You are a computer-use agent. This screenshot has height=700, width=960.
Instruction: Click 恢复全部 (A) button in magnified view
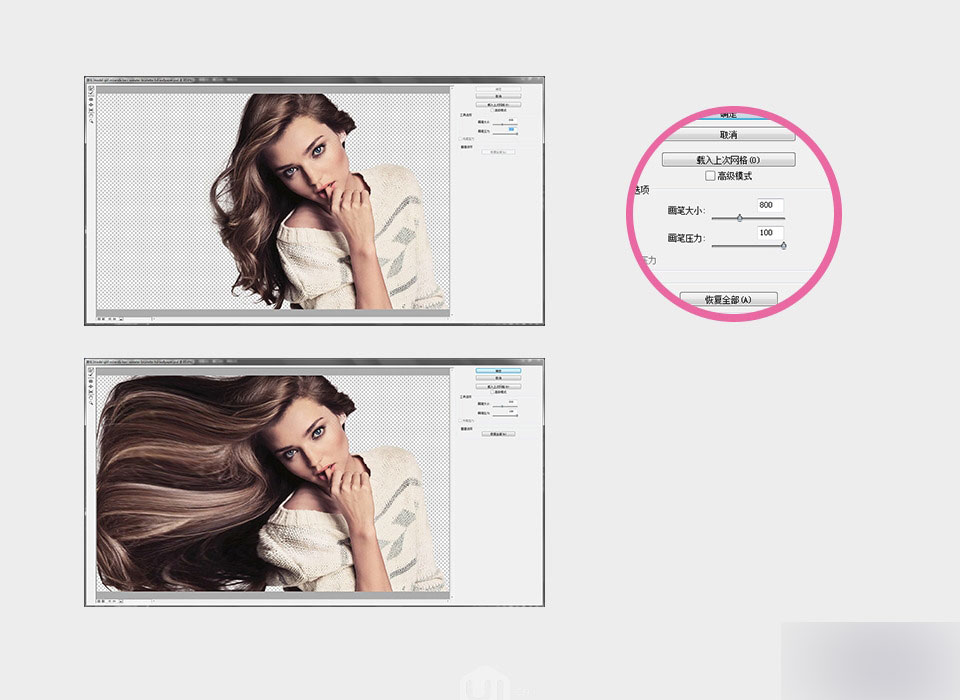coord(729,299)
